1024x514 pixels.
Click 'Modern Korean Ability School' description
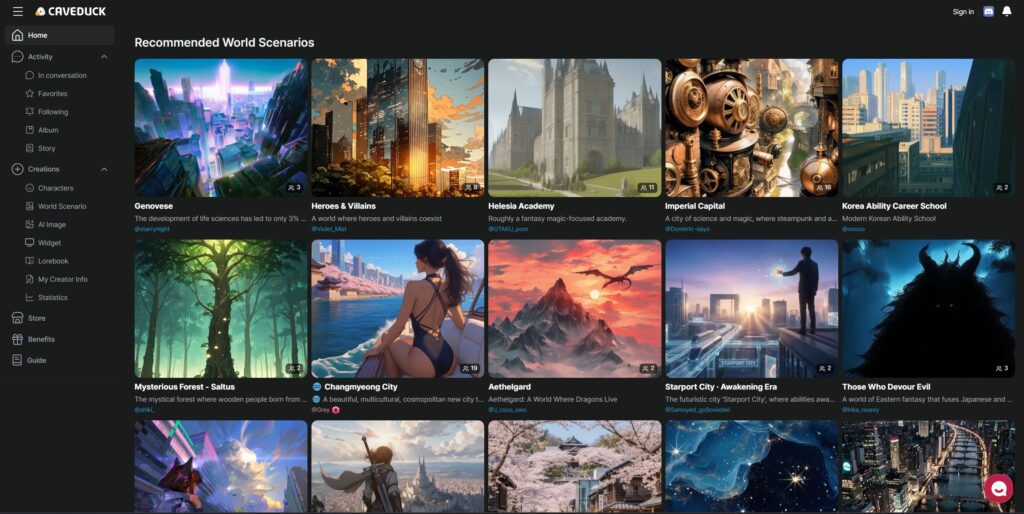point(889,218)
